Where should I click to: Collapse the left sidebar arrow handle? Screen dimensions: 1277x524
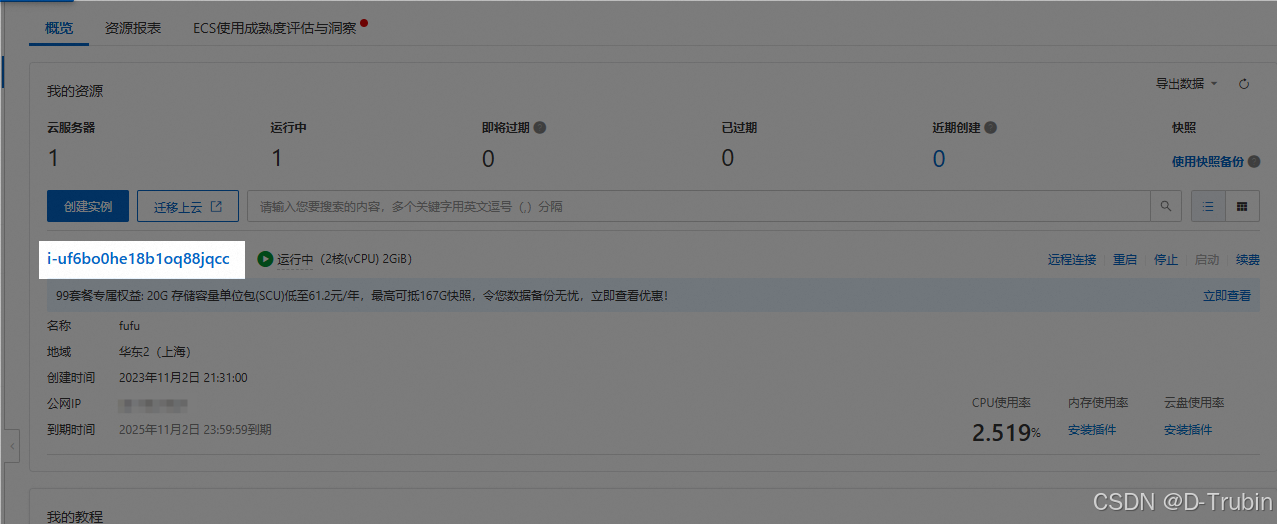tap(12, 446)
